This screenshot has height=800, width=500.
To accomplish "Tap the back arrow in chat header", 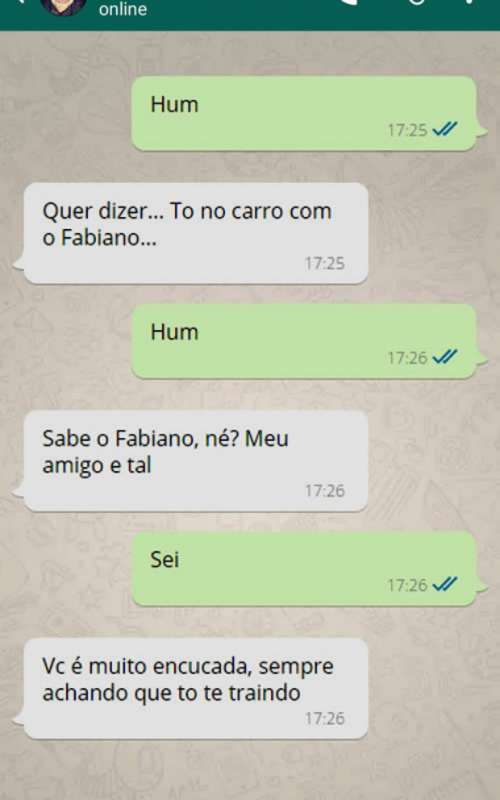I will tap(19, 2).
